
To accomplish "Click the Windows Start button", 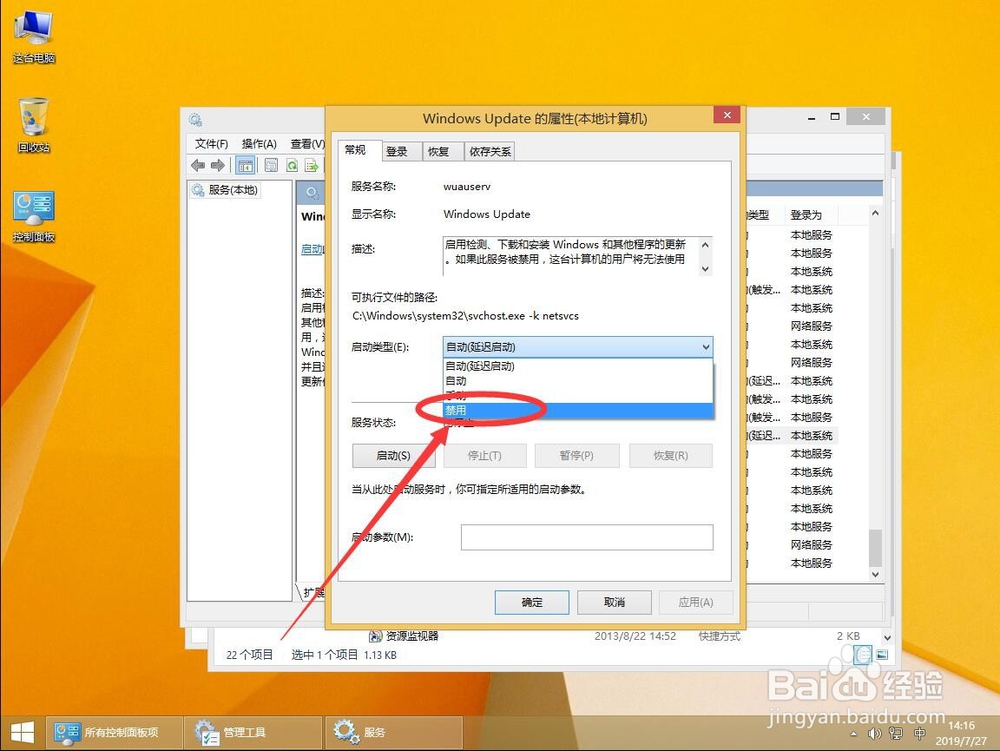I will point(22,733).
